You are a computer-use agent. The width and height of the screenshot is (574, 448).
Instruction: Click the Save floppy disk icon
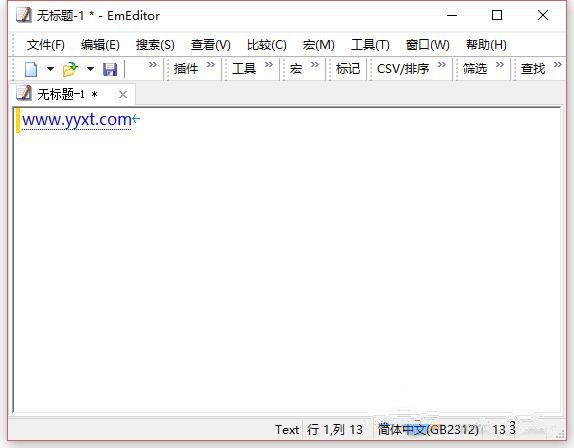click(110, 69)
